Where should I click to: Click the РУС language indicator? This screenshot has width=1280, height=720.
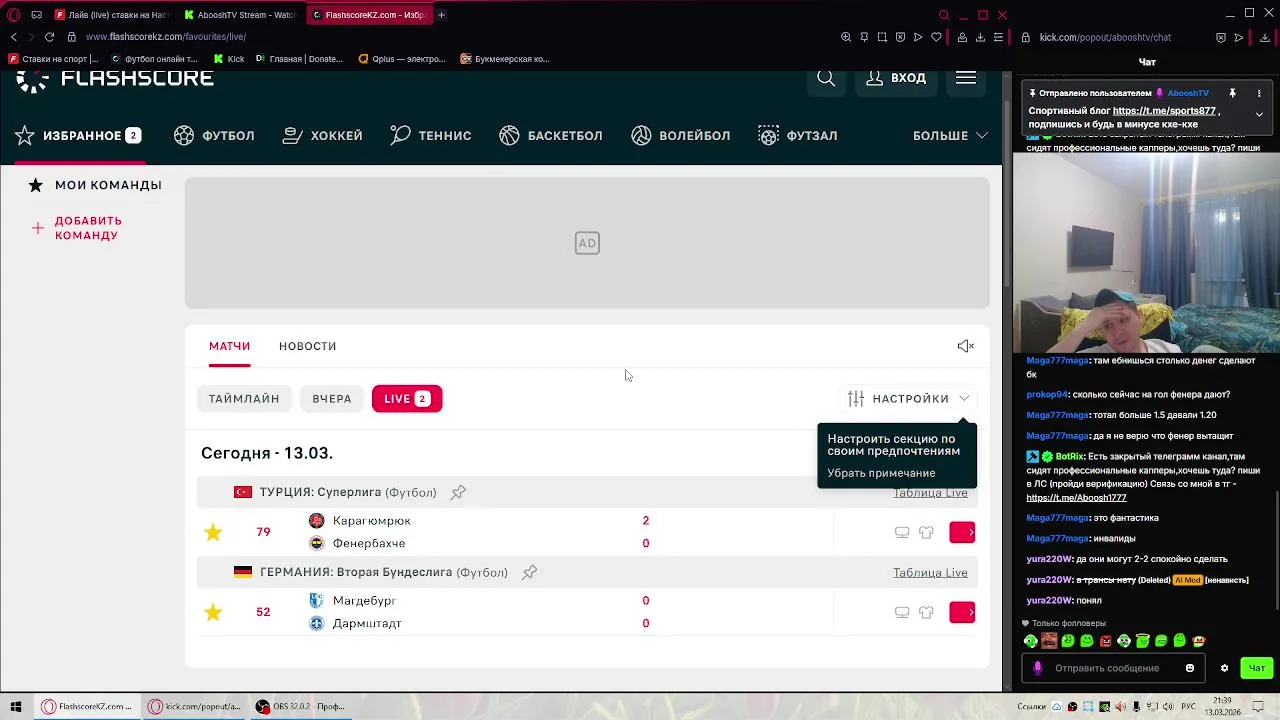[1189, 707]
